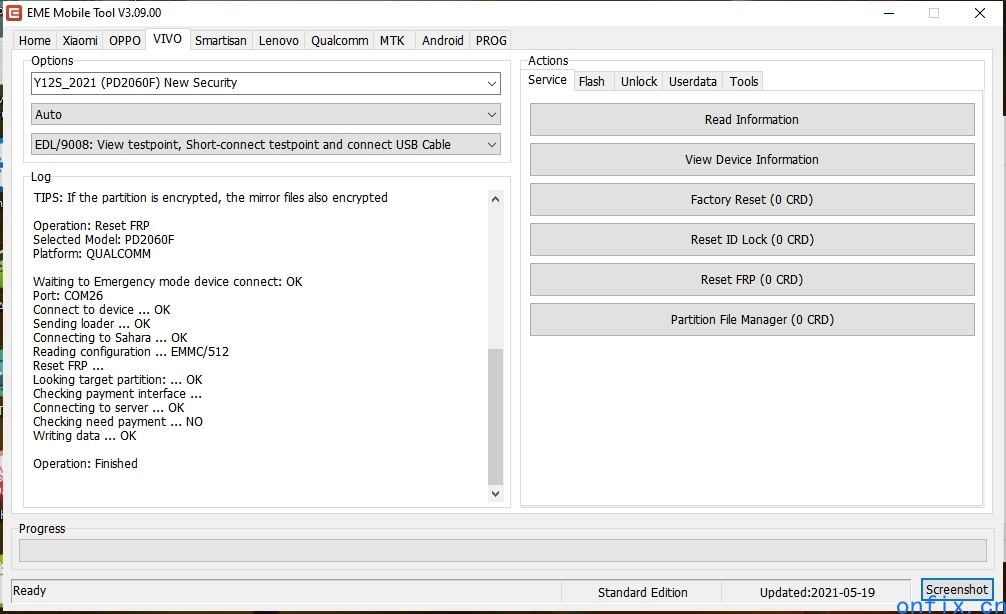Click the log scroll-up arrow
The image size is (1006, 614).
click(495, 198)
